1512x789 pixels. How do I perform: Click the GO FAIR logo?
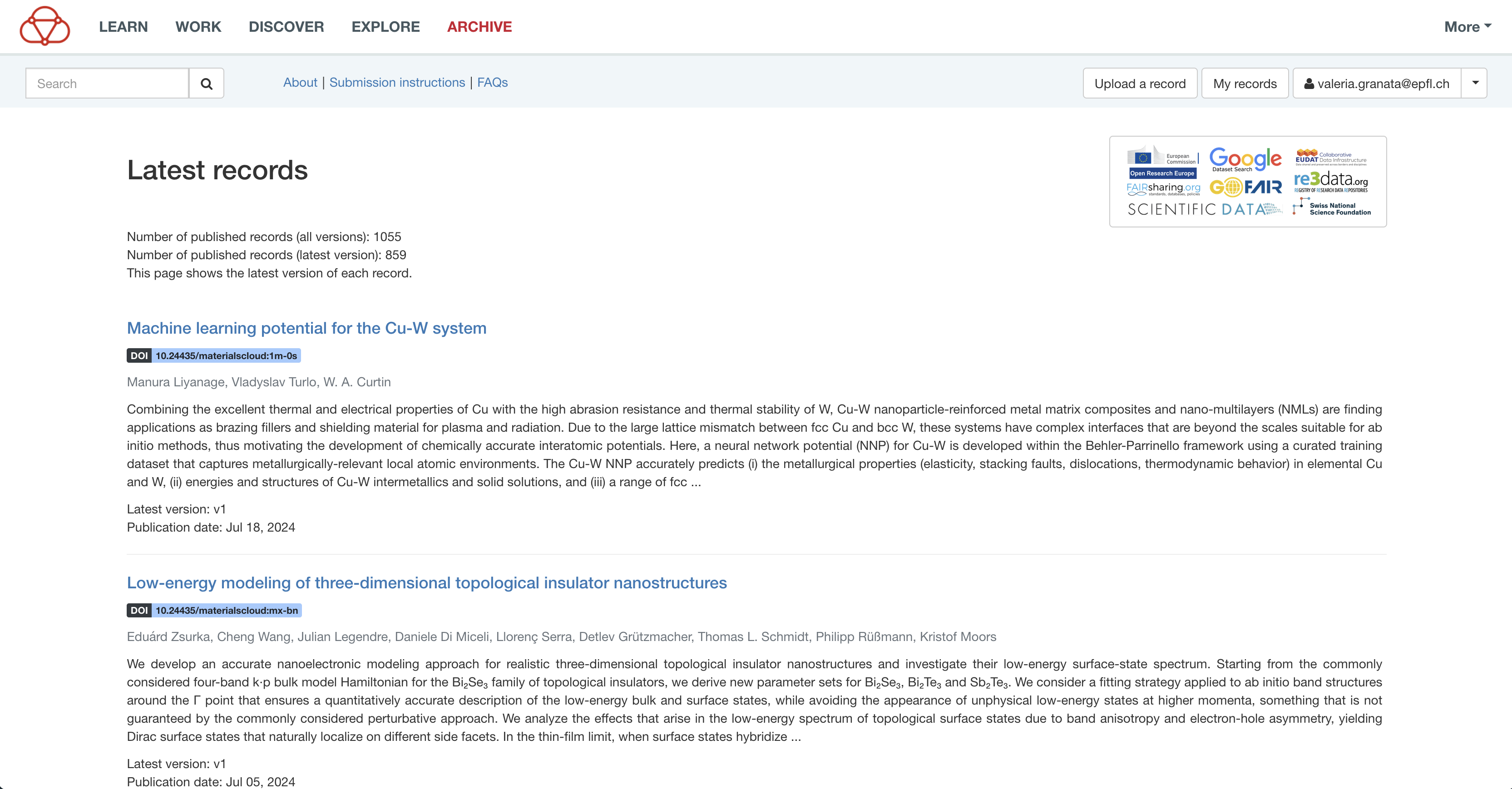(x=1245, y=187)
